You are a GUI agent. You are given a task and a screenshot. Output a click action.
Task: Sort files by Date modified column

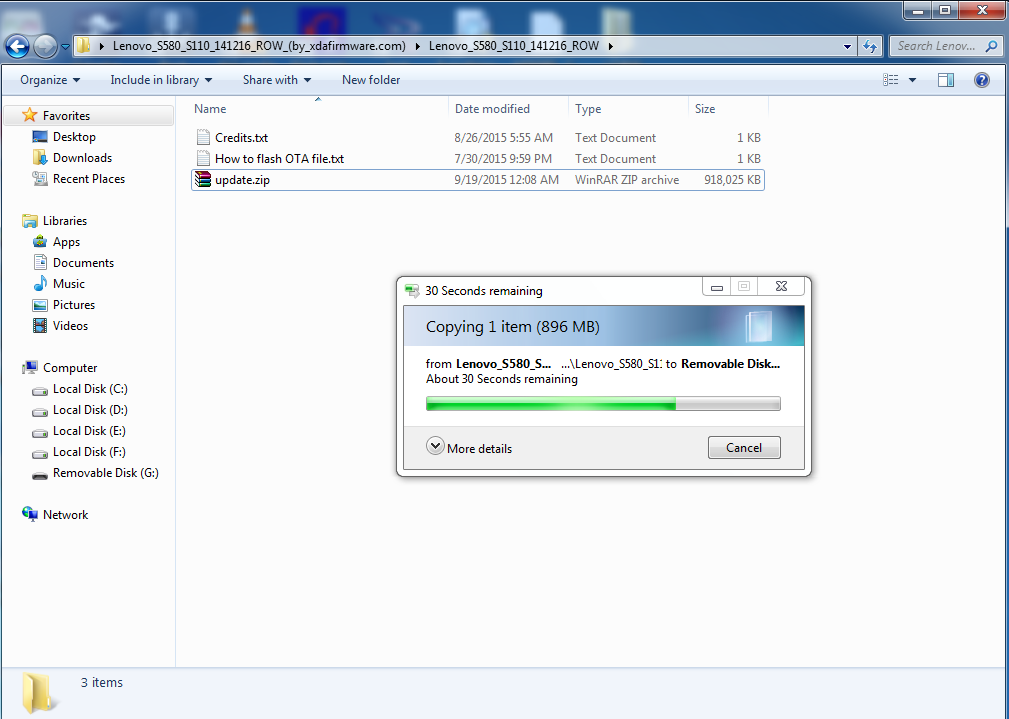492,109
